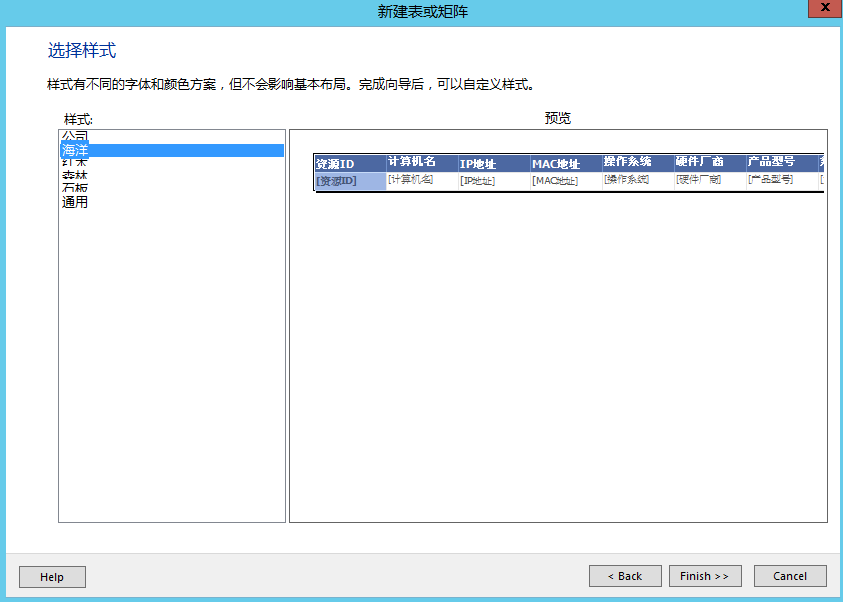843x602 pixels.
Task: Click the [IP地址] data cell in preview
Action: pyautogui.click(x=494, y=181)
